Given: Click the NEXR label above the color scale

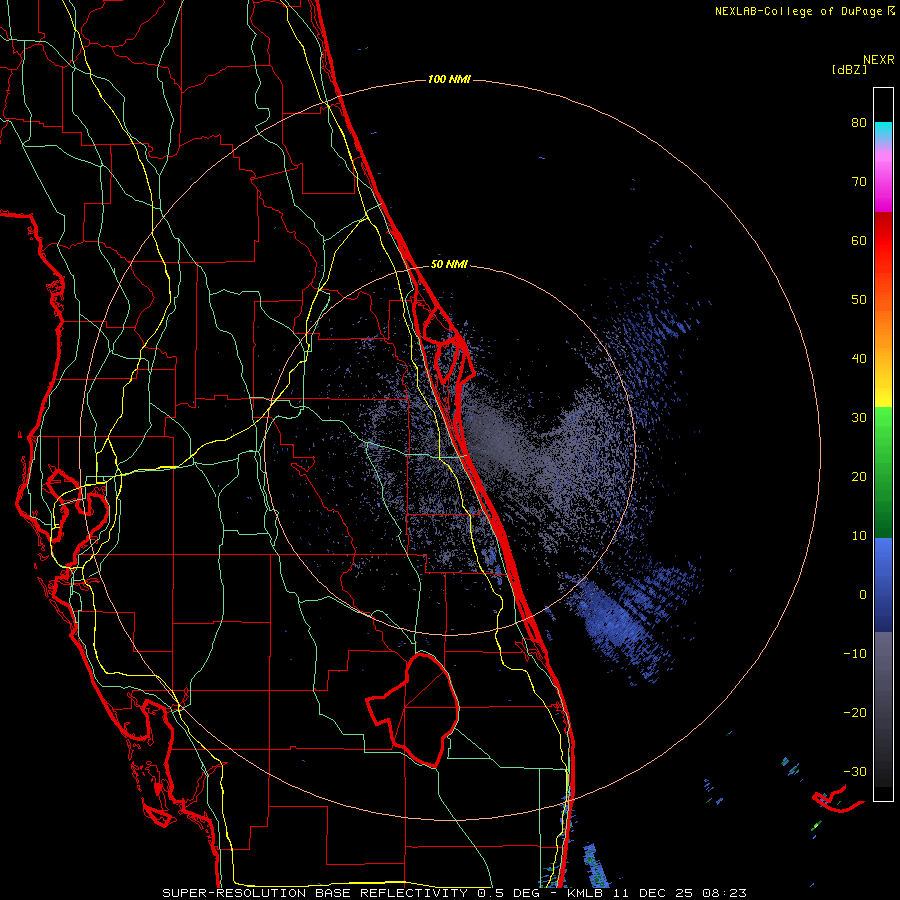Looking at the screenshot, I should pyautogui.click(x=879, y=60).
